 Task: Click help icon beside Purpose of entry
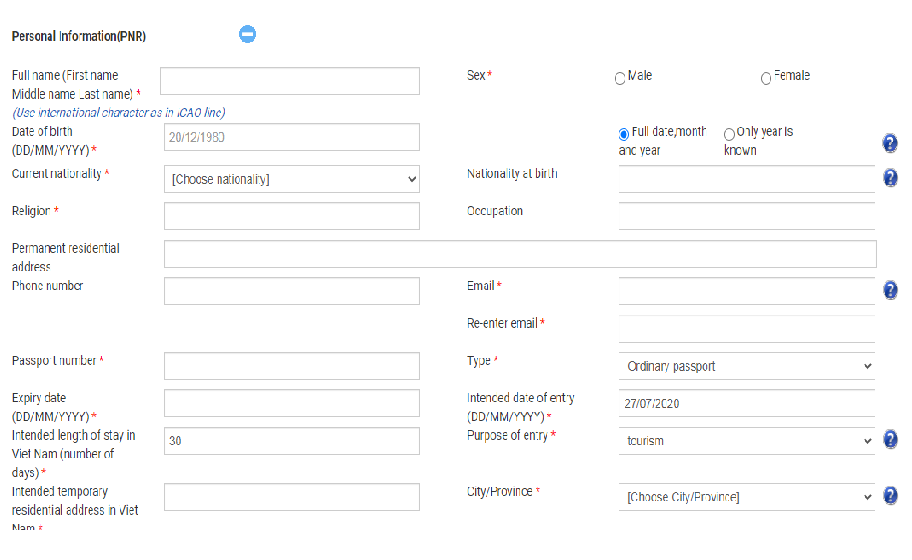click(x=890, y=440)
